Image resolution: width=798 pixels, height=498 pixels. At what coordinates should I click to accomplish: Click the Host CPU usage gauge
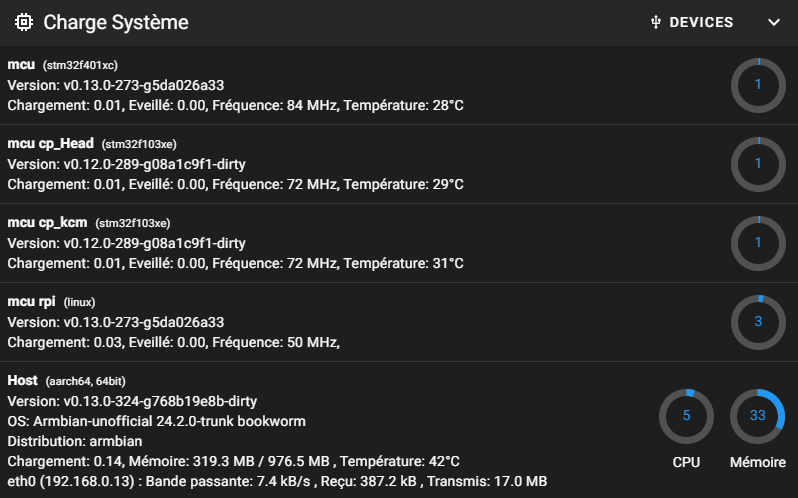pyautogui.click(x=686, y=416)
